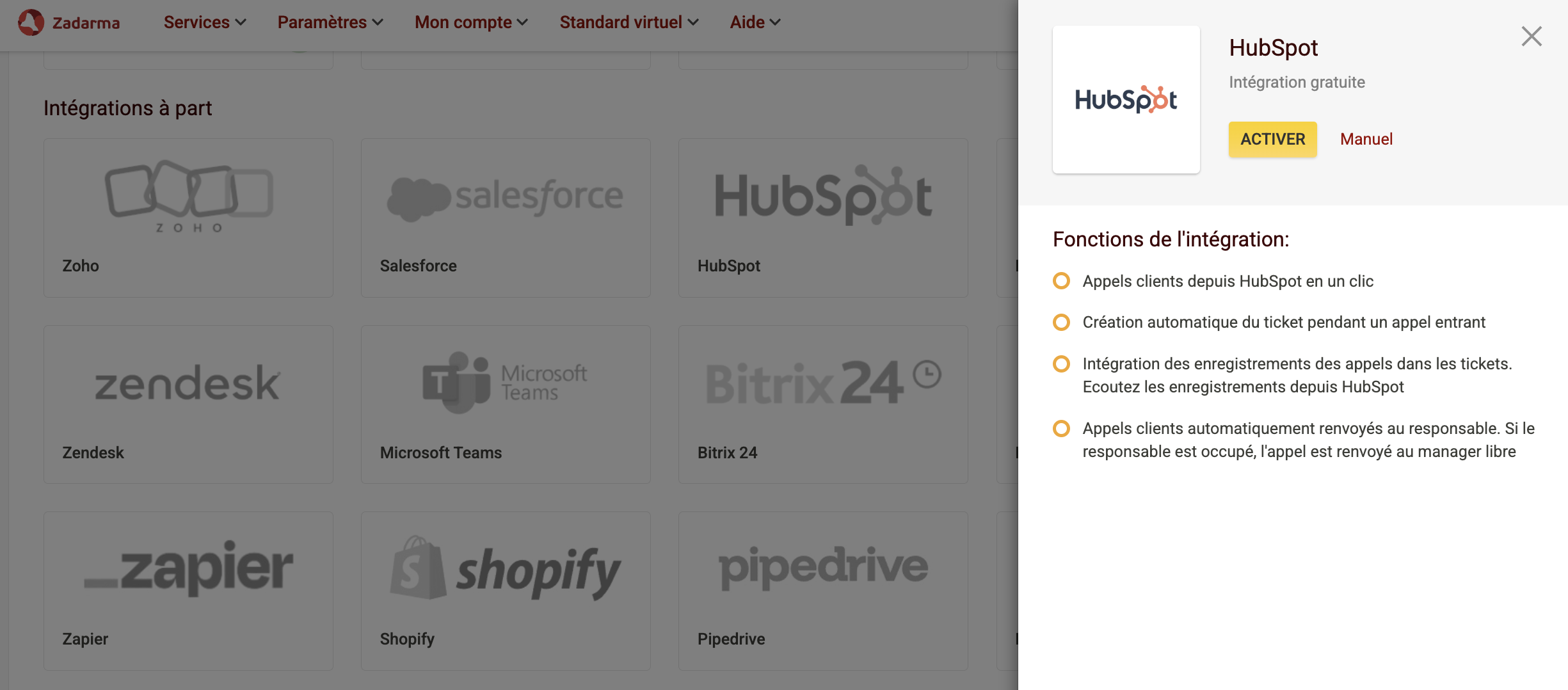
Task: Click the HubSpot card in integrations grid
Action: (823, 218)
